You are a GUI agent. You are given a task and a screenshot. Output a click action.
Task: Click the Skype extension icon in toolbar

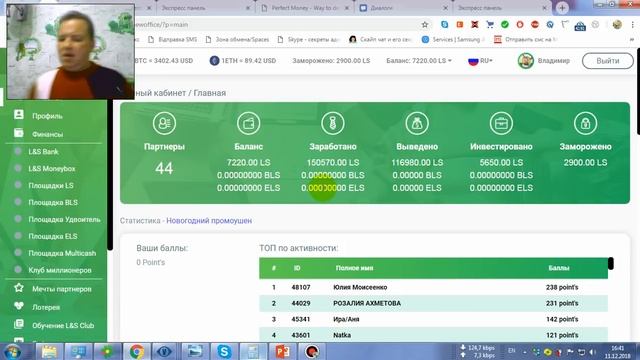[444, 24]
